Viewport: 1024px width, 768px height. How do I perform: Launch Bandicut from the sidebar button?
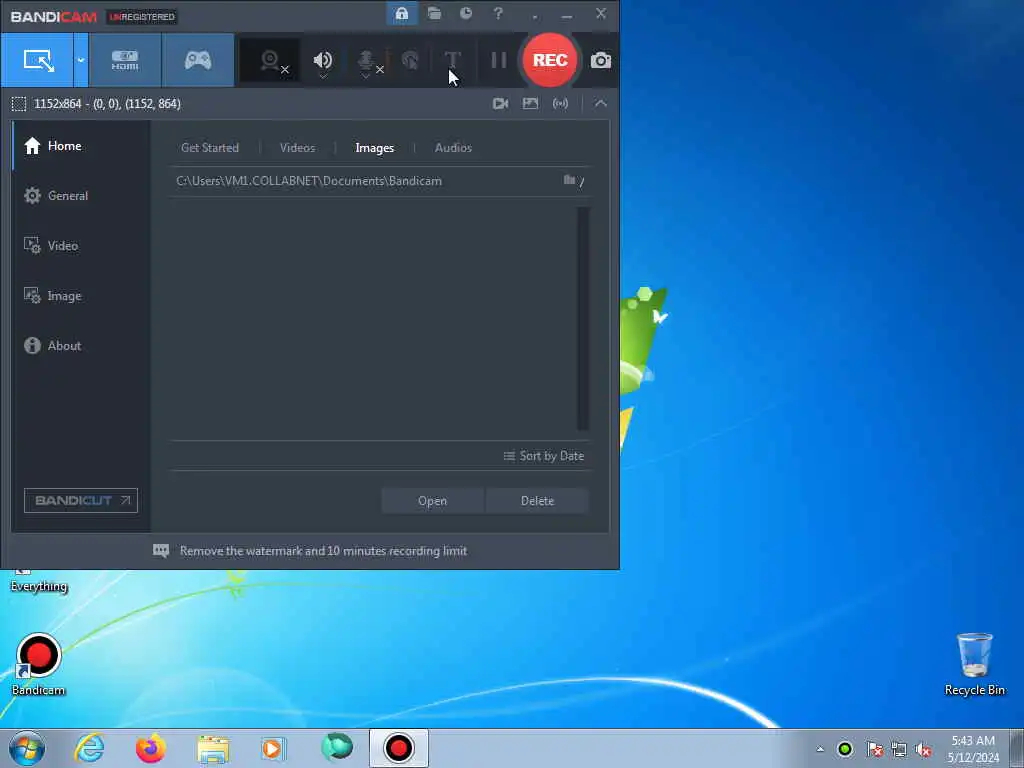[81, 500]
